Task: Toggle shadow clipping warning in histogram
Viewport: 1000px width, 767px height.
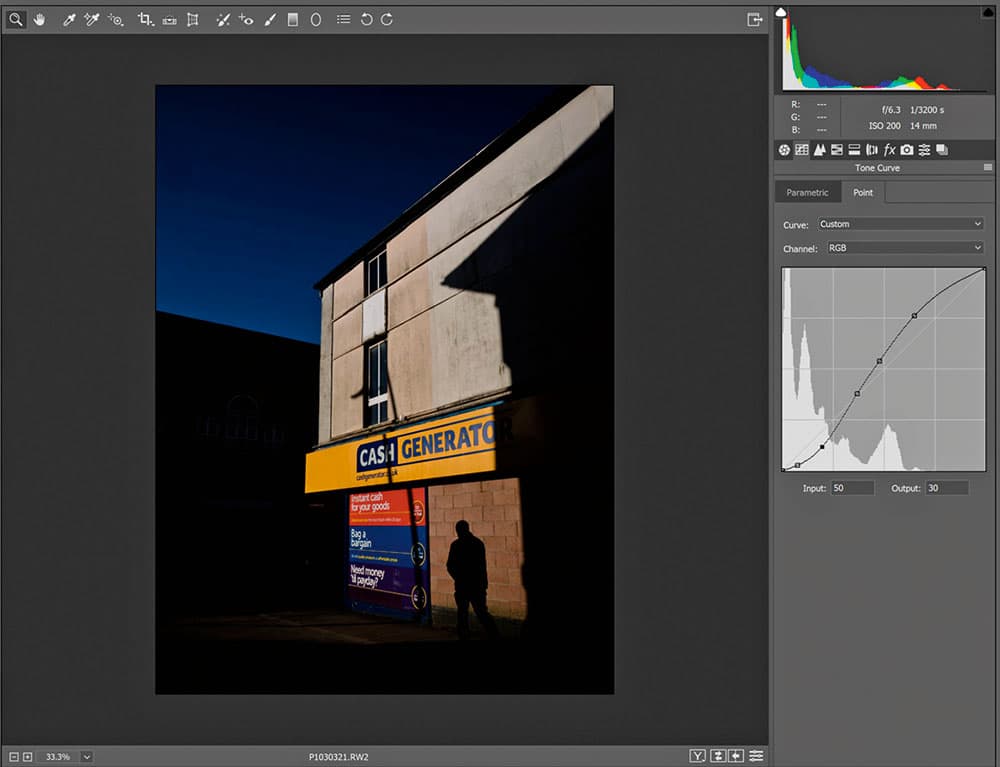Action: click(781, 12)
